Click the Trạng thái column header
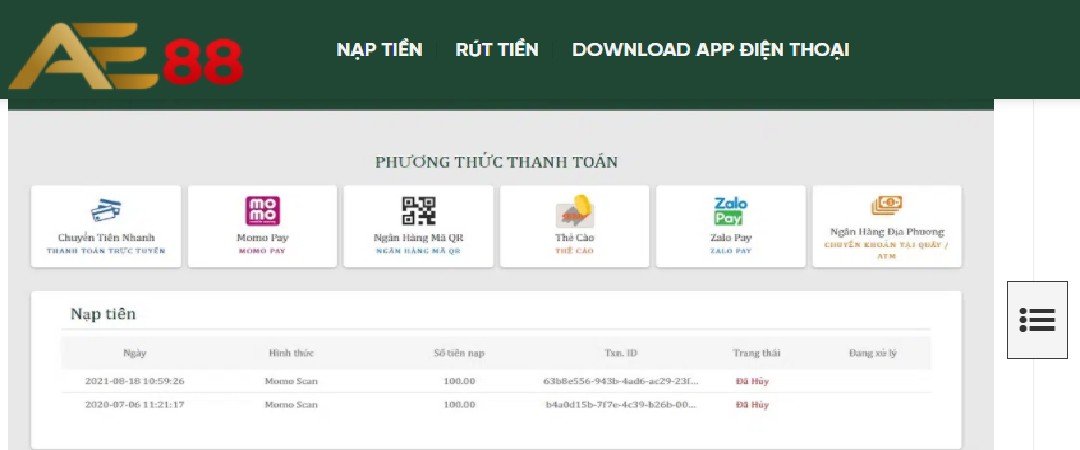 pyautogui.click(x=756, y=353)
